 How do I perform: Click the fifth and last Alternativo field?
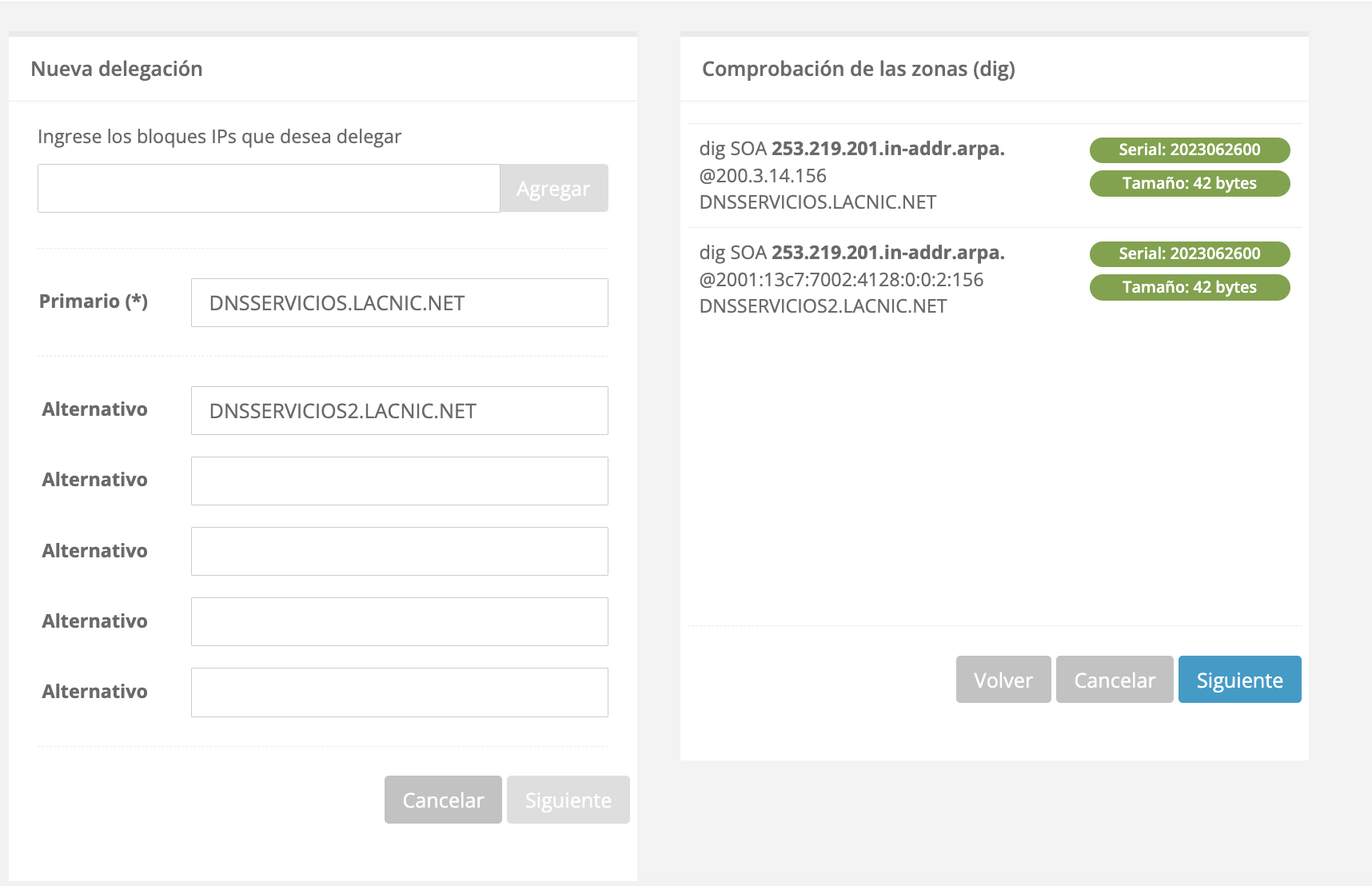coord(399,692)
